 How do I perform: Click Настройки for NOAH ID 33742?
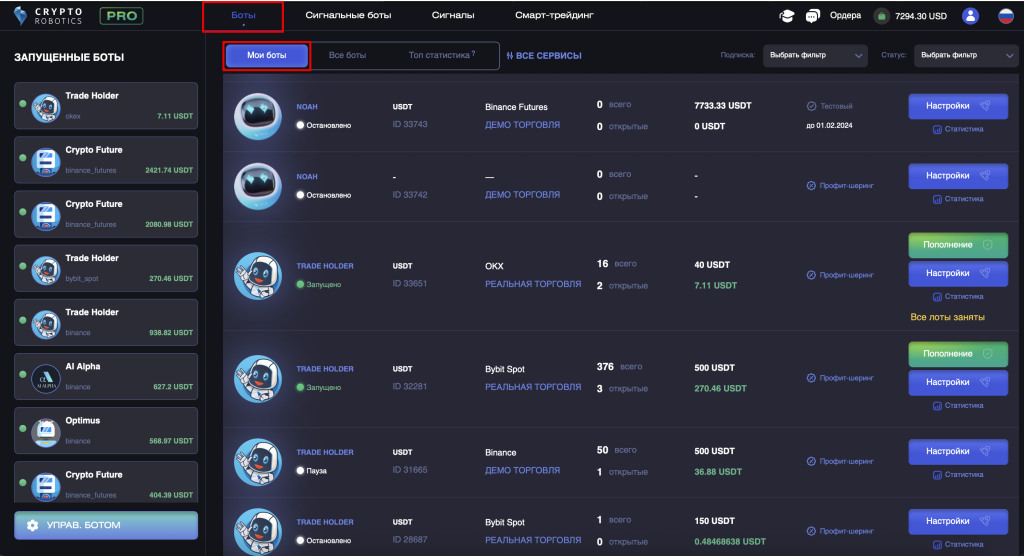pos(958,176)
